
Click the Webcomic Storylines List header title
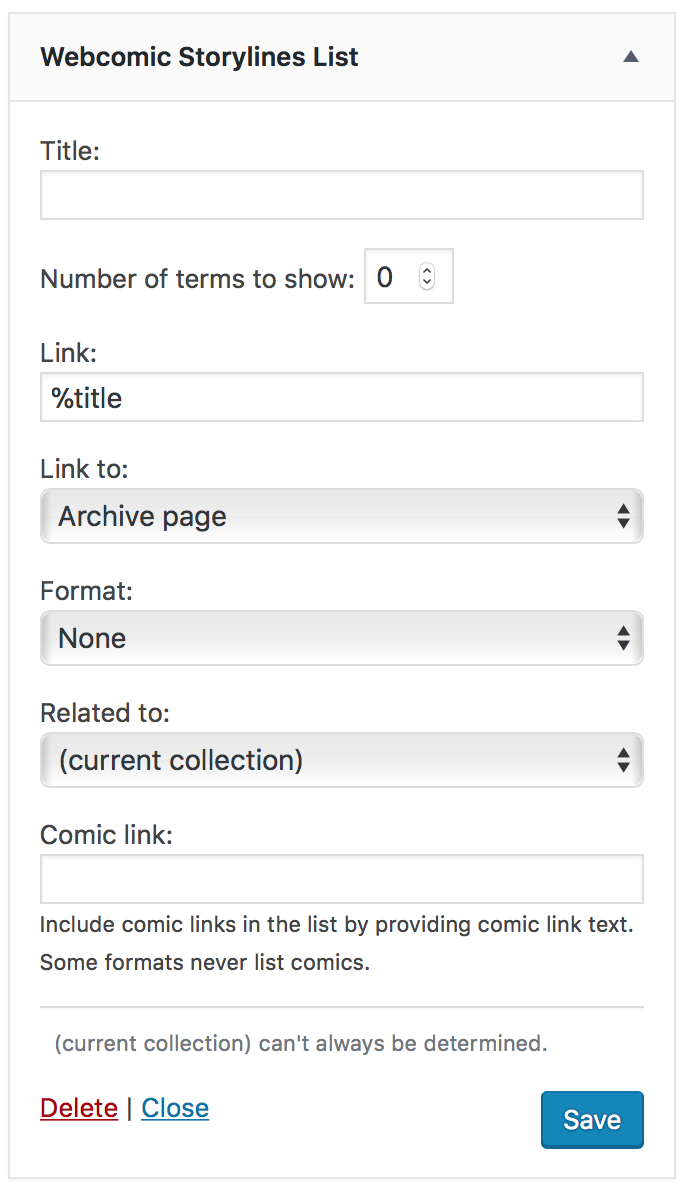click(199, 57)
